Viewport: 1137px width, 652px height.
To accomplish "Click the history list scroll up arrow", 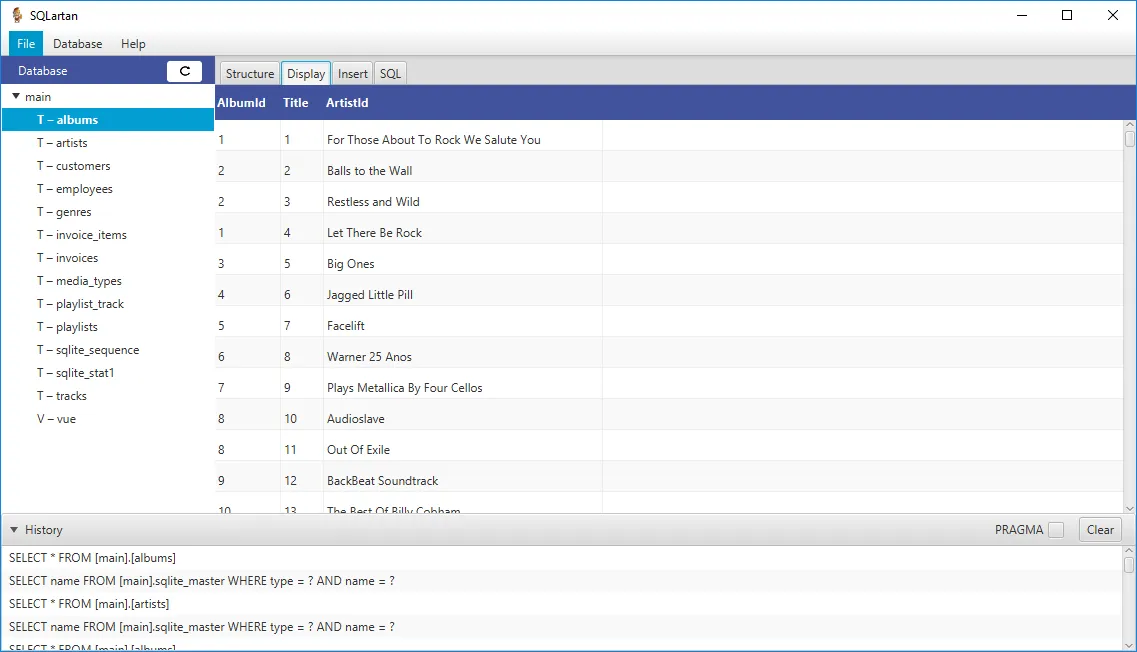I will coord(1129,550).
